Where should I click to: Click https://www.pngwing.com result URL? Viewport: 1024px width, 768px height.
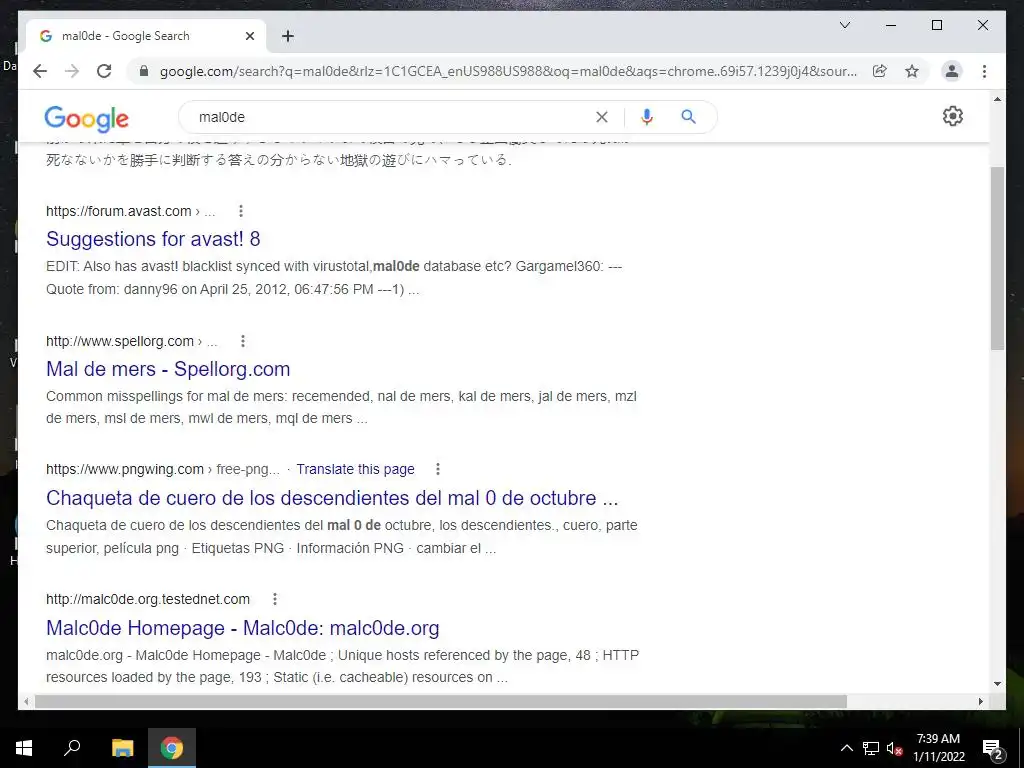pos(125,469)
